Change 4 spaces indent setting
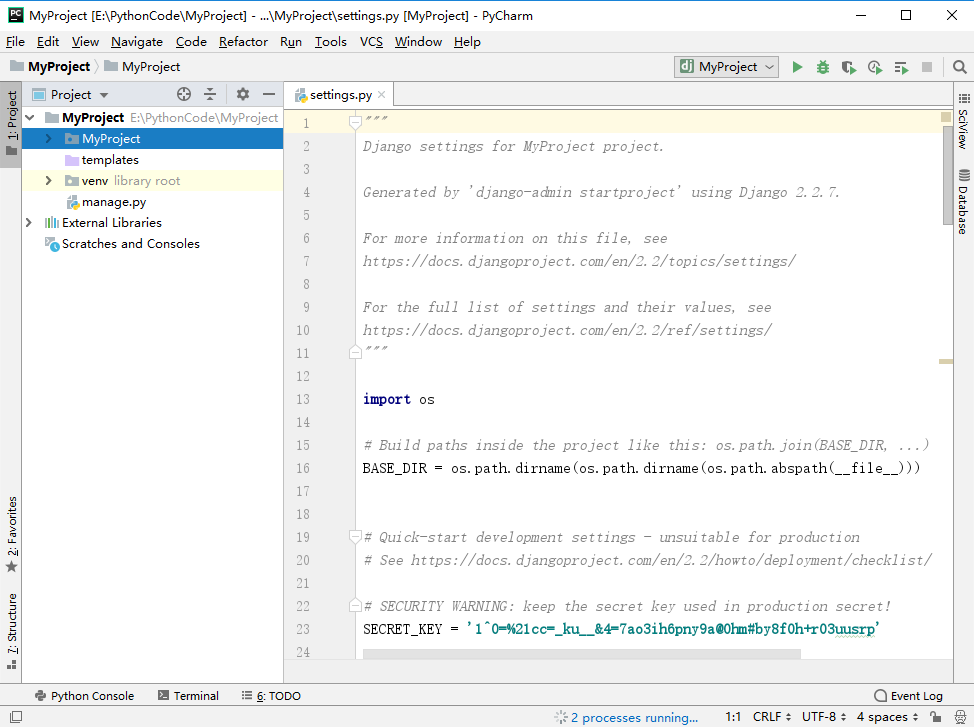 coord(887,717)
